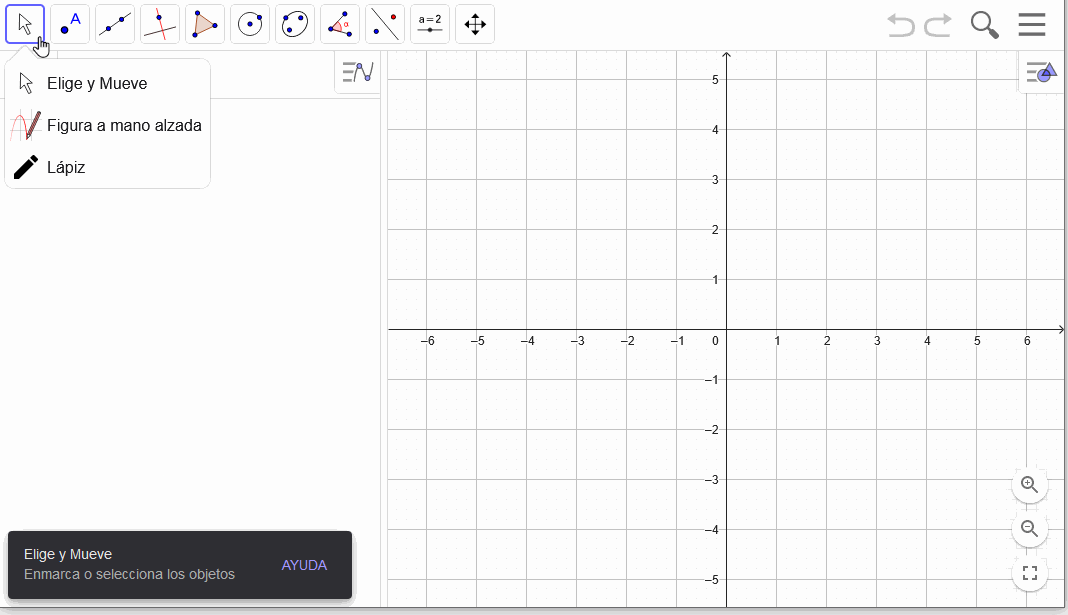The image size is (1068, 615).
Task: Click the x-axis label 6
Action: [1027, 341]
